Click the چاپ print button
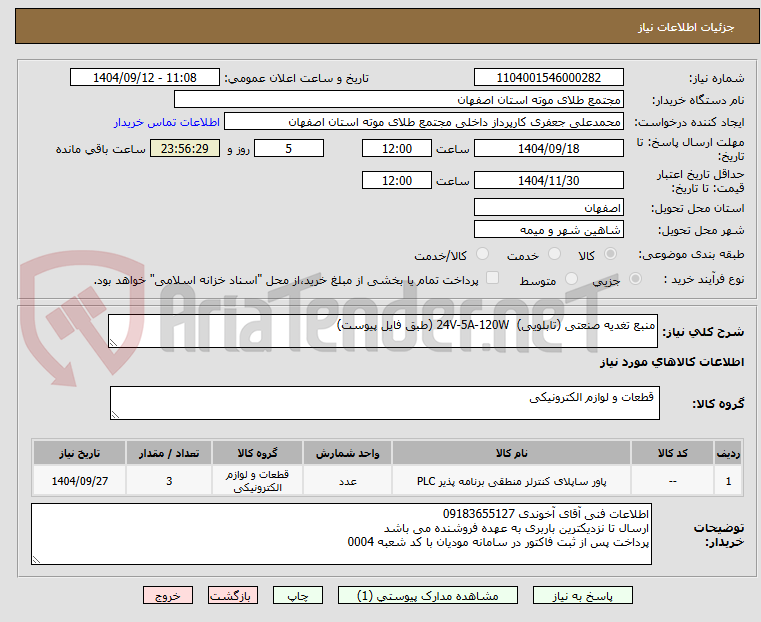761x622 pixels. pos(298,595)
